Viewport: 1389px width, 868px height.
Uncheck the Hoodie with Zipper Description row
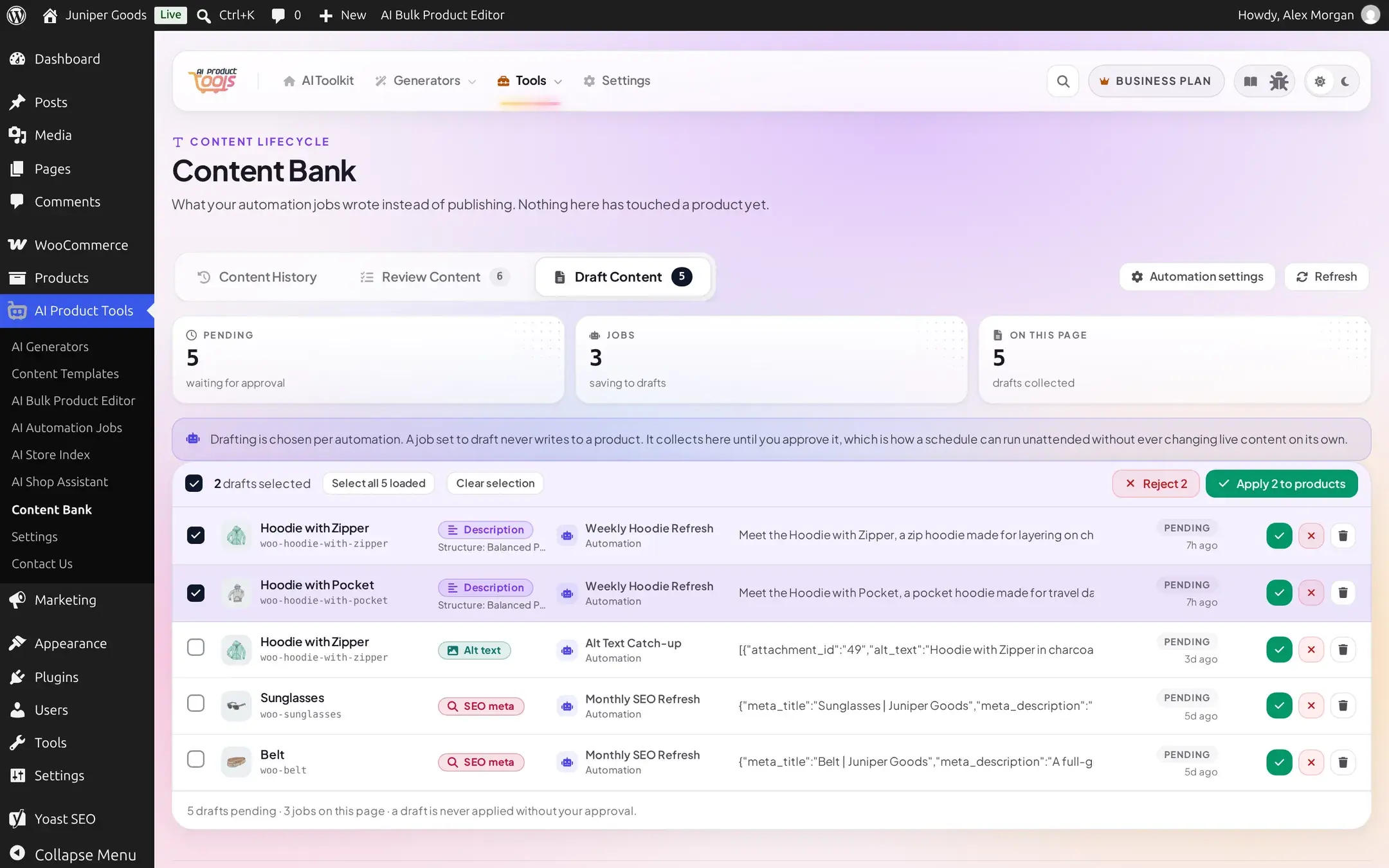click(x=195, y=535)
